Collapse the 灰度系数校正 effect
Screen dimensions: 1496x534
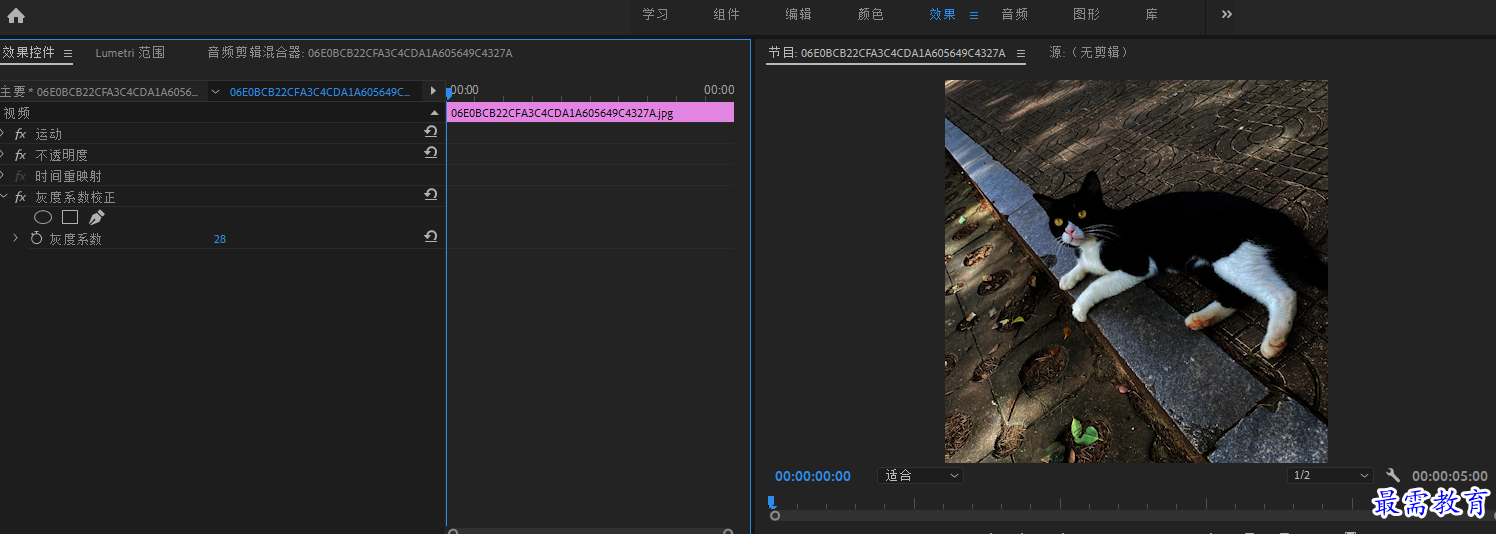pyautogui.click(x=3, y=196)
